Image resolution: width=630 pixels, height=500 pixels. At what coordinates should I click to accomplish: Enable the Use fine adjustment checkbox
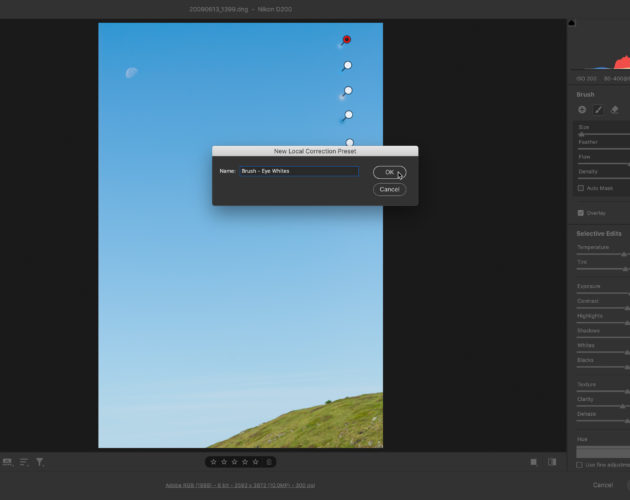pos(579,465)
